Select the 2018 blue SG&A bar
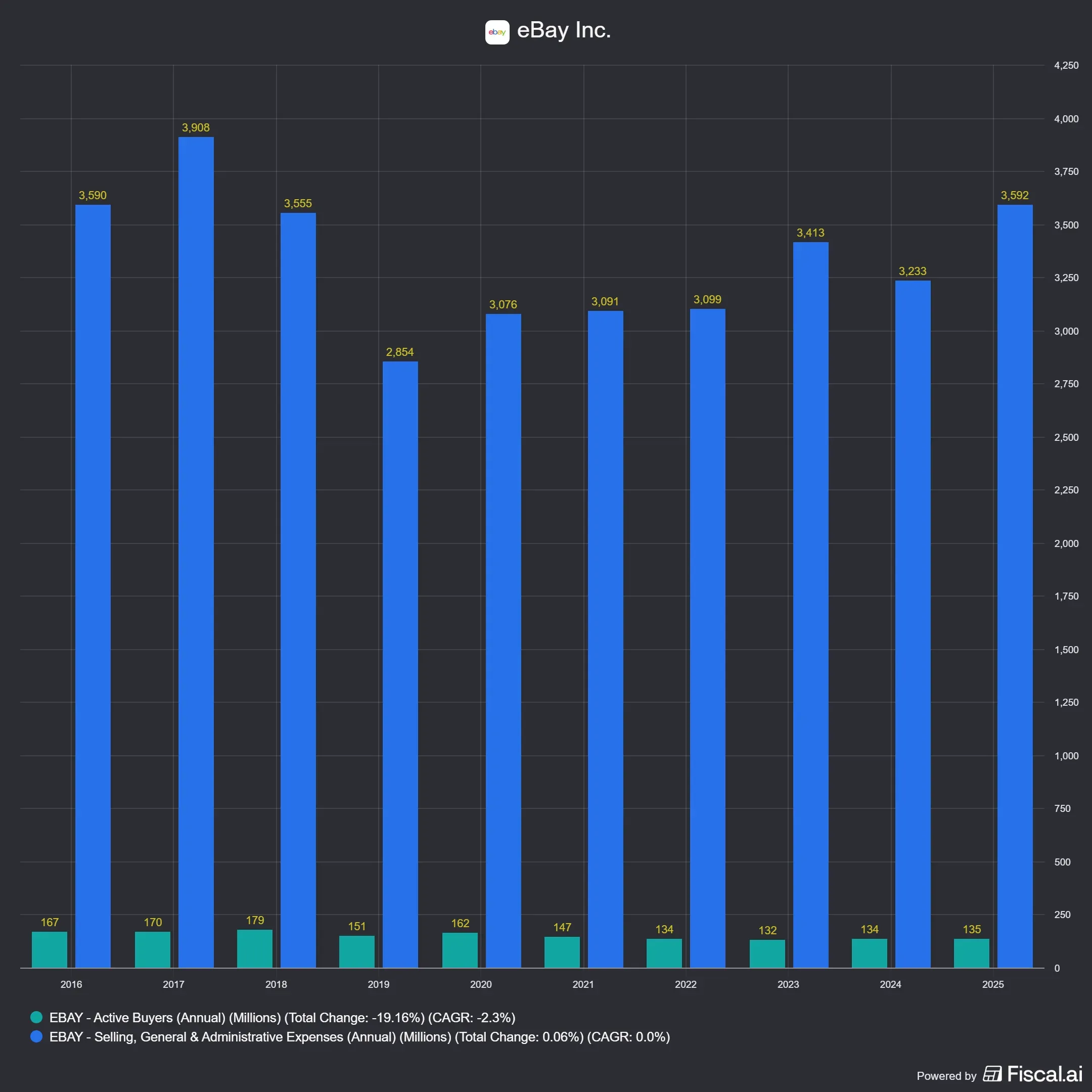This screenshot has width=1092, height=1092. tap(298, 590)
